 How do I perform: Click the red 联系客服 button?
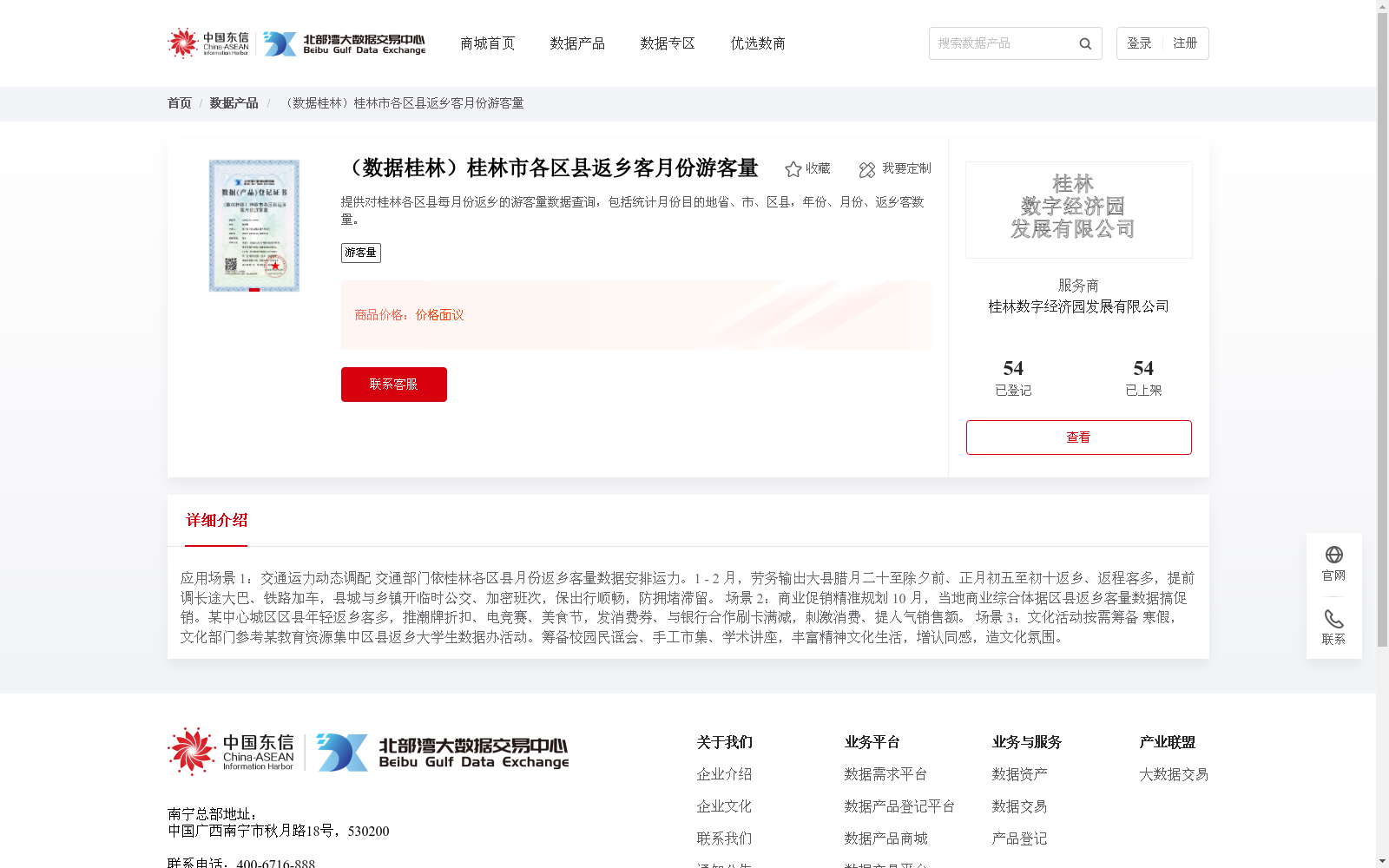click(394, 385)
